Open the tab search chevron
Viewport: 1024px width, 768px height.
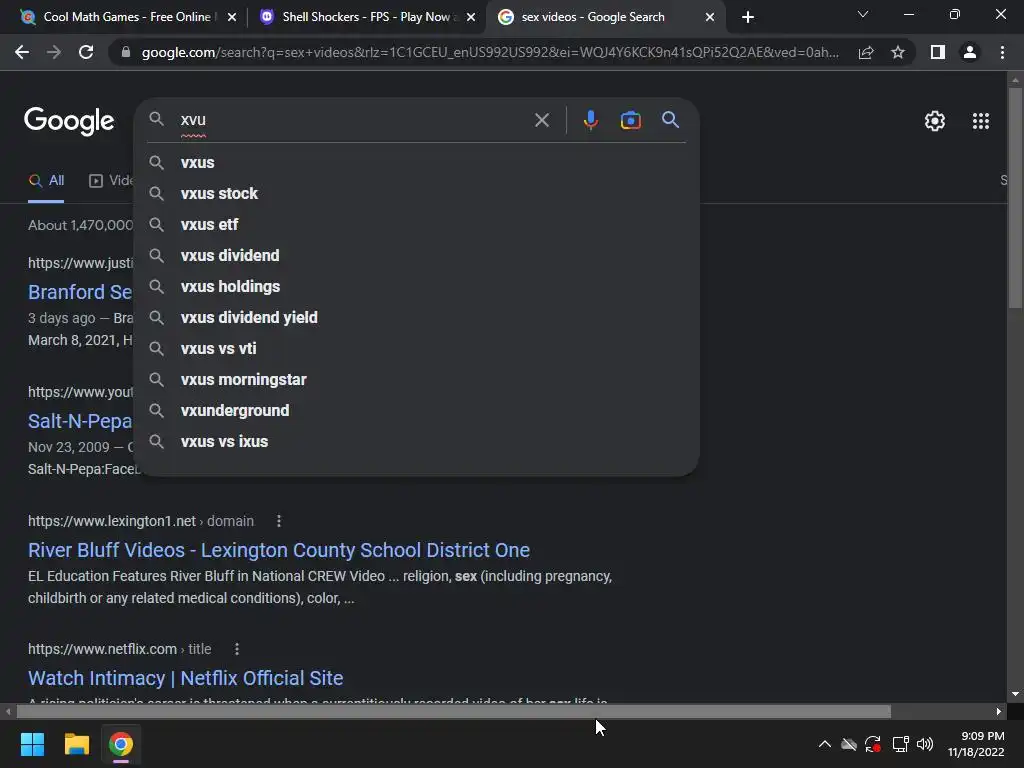pos(863,14)
